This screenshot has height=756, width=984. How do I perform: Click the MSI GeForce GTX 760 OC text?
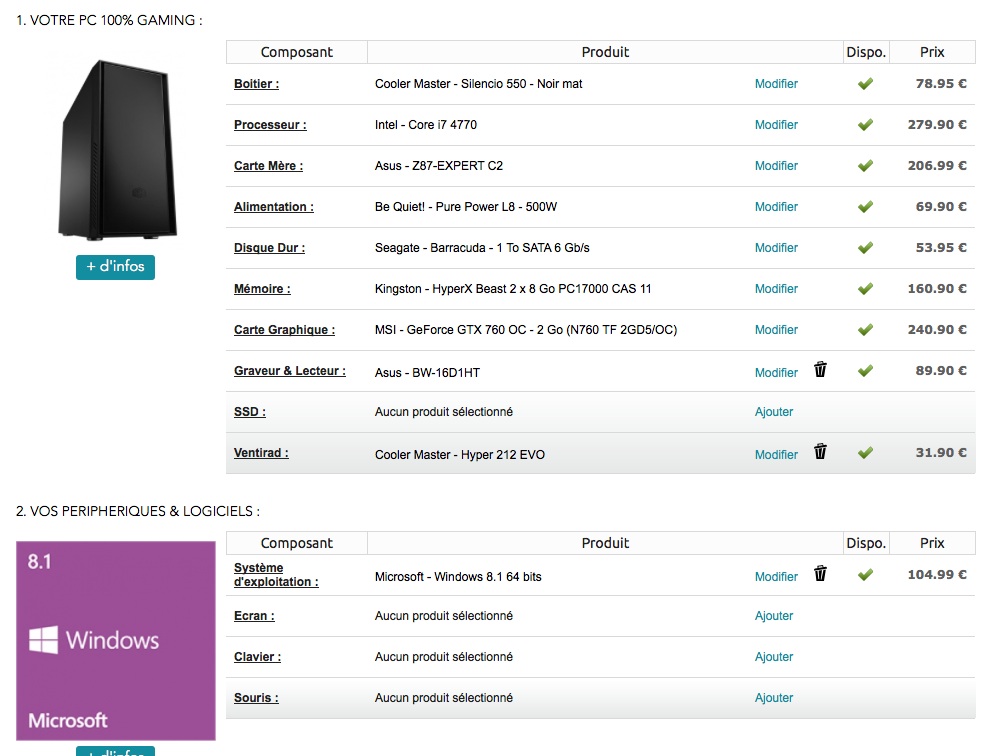point(526,329)
